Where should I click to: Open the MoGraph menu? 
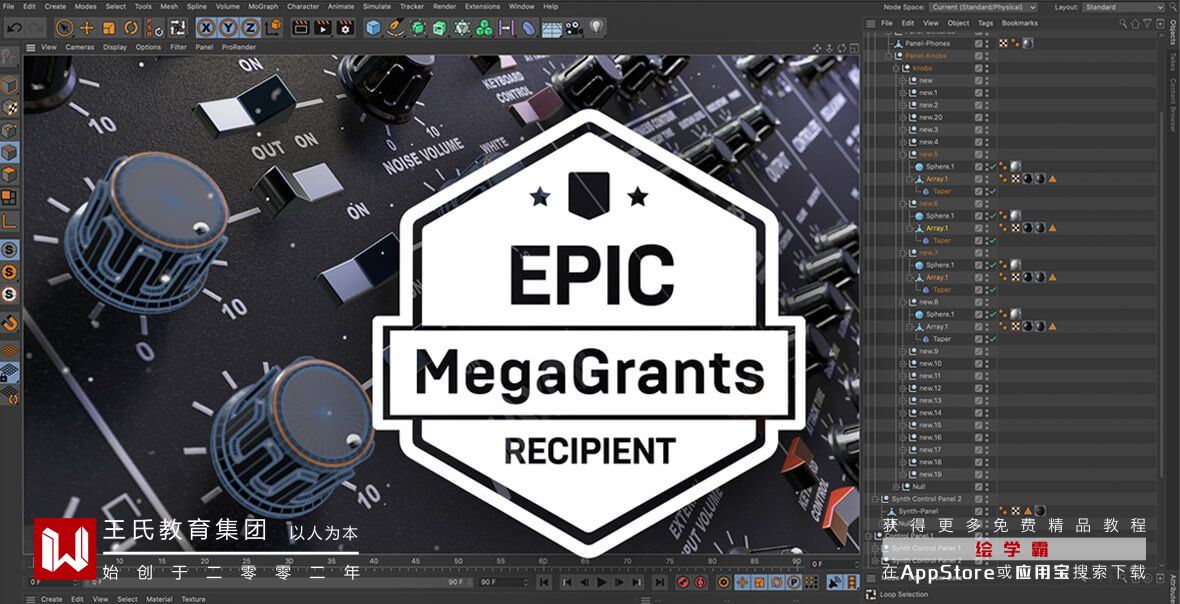[x=263, y=6]
